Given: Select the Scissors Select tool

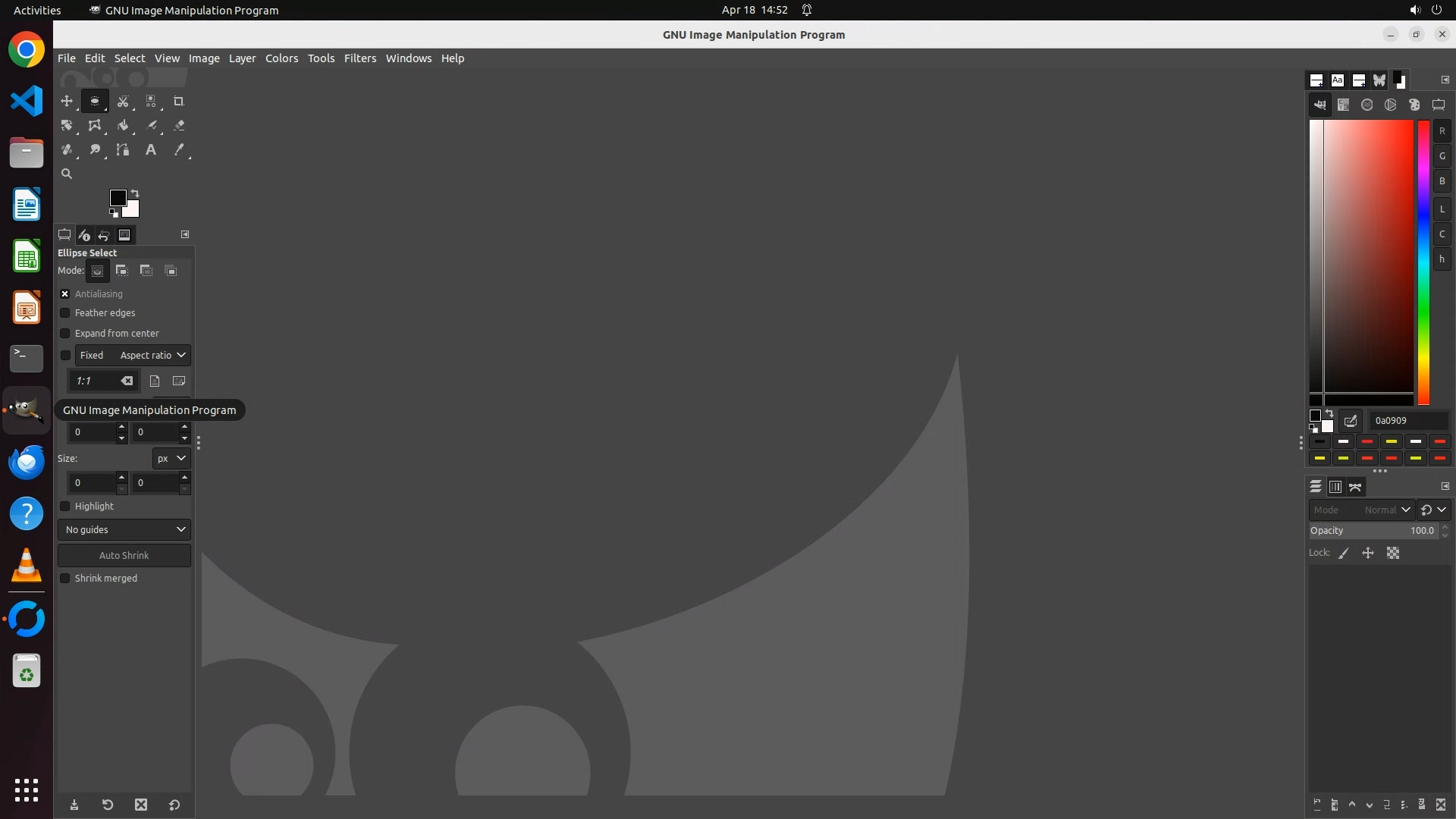Looking at the screenshot, I should tap(123, 101).
